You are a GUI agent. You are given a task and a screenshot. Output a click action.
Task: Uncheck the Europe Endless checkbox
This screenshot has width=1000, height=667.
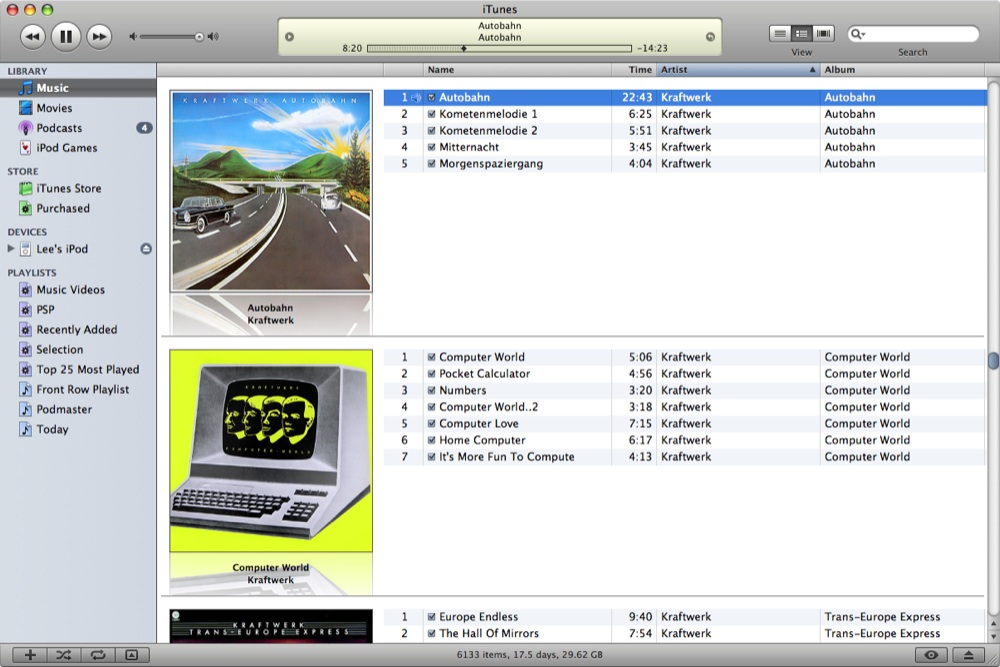(431, 617)
